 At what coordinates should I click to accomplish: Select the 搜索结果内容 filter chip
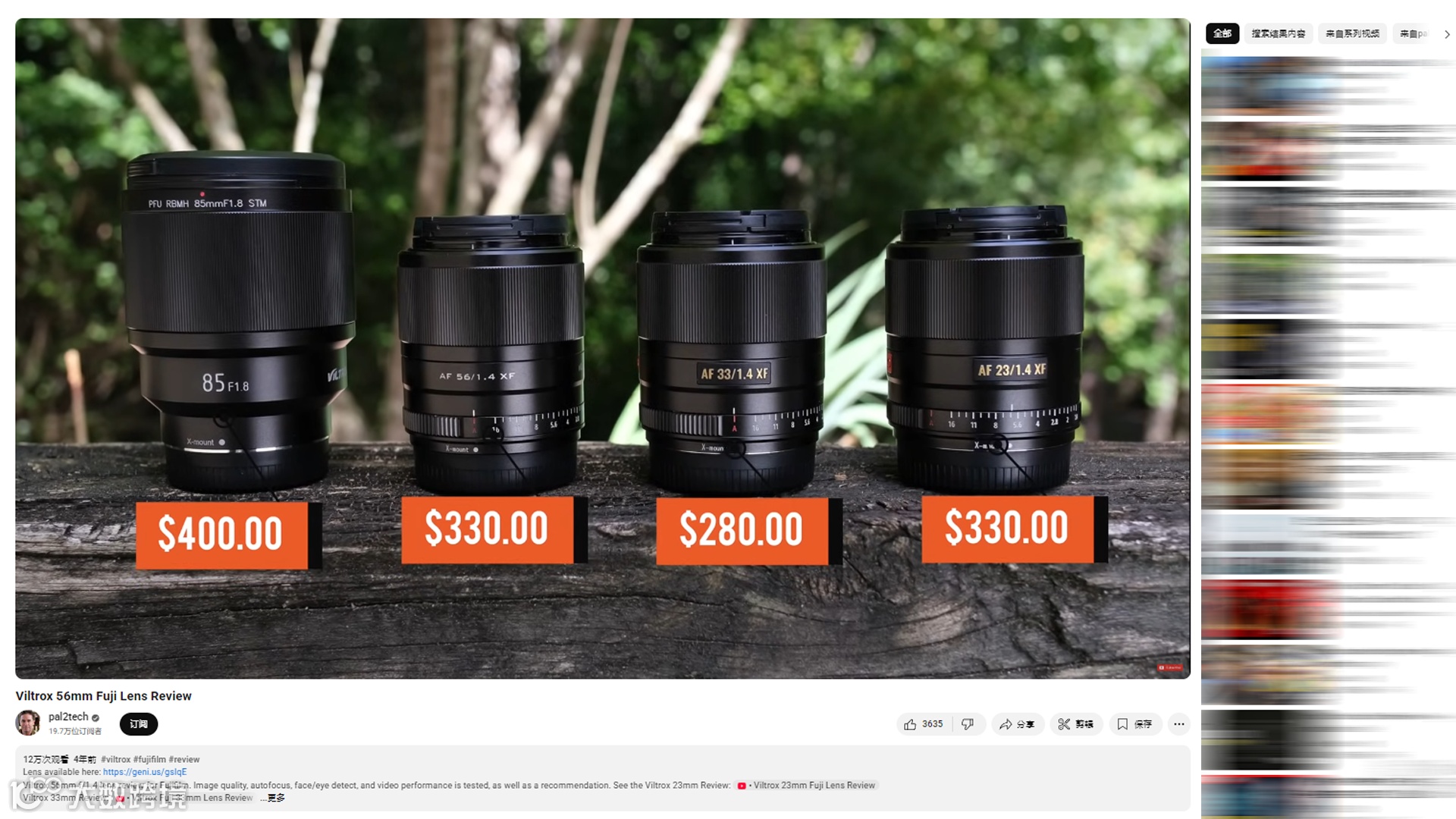pos(1279,33)
